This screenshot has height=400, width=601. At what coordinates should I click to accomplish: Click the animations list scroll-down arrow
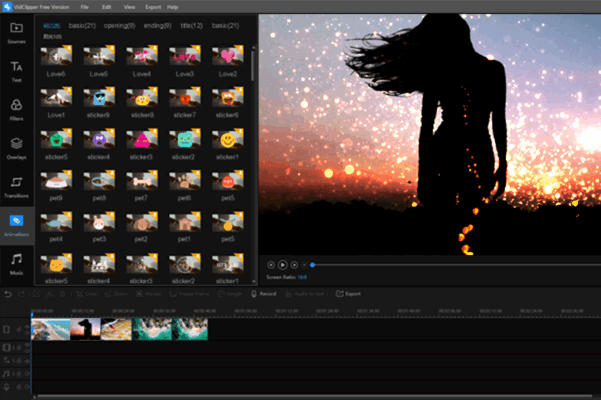point(253,282)
